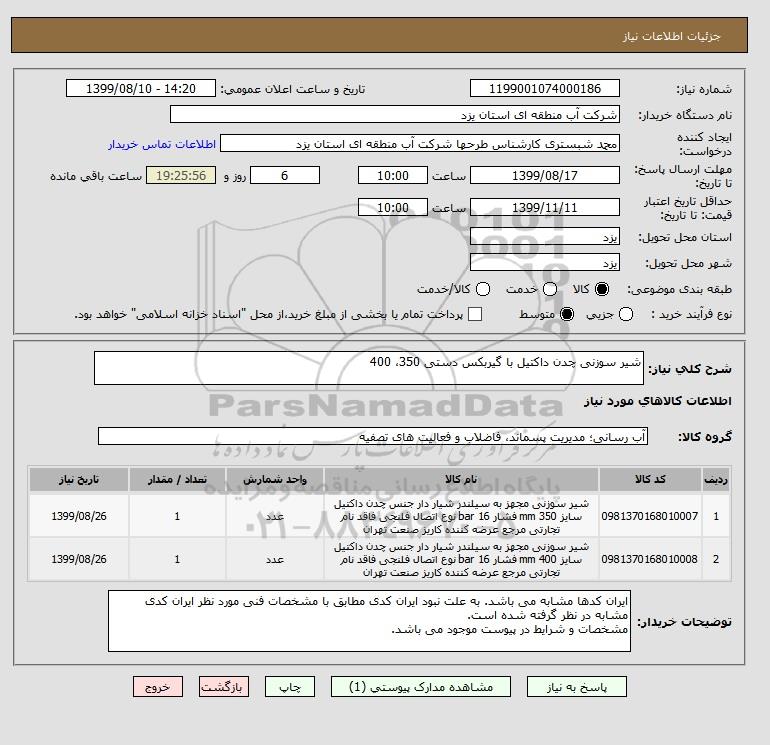Click need date 1399/08/26 in row 2
Image resolution: width=770 pixels, height=745 pixels.
pos(79,559)
